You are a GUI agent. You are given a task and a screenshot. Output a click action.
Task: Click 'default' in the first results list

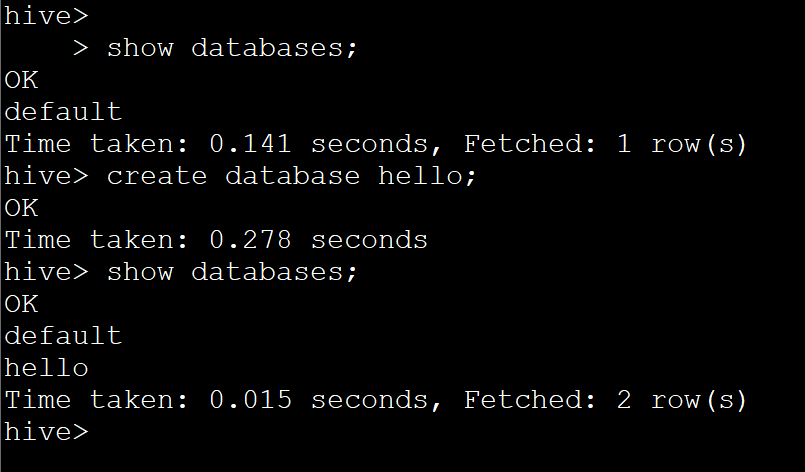(x=63, y=111)
